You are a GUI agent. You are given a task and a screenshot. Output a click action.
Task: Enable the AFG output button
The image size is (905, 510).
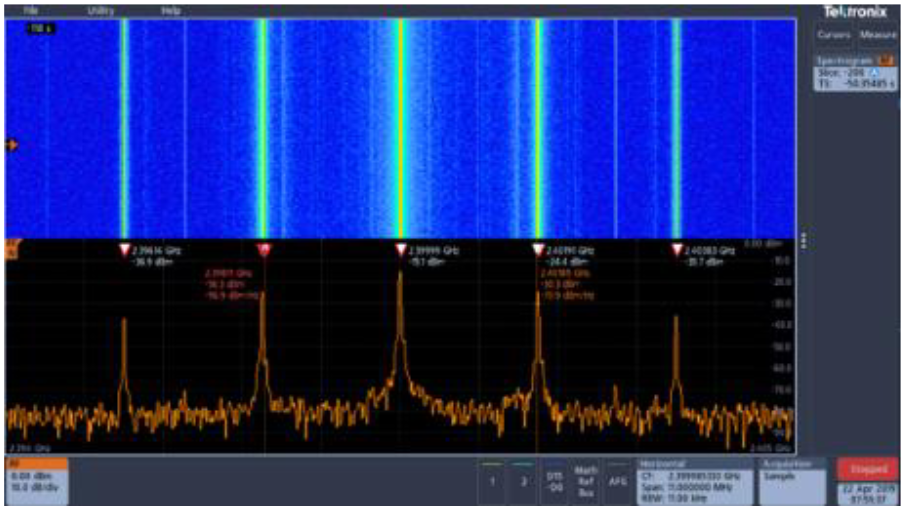pos(618,481)
